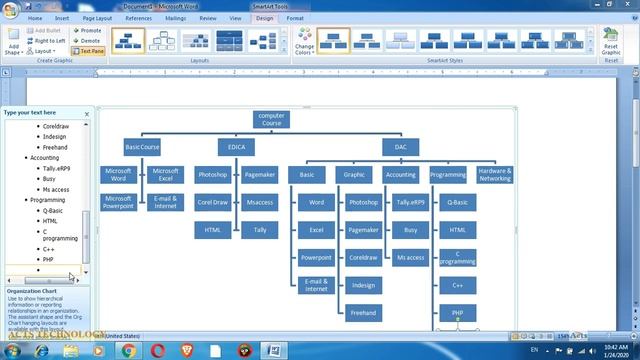Viewport: 640px width, 360px height.
Task: Select the sixth SmartArt style thumbnail
Action: [502, 41]
